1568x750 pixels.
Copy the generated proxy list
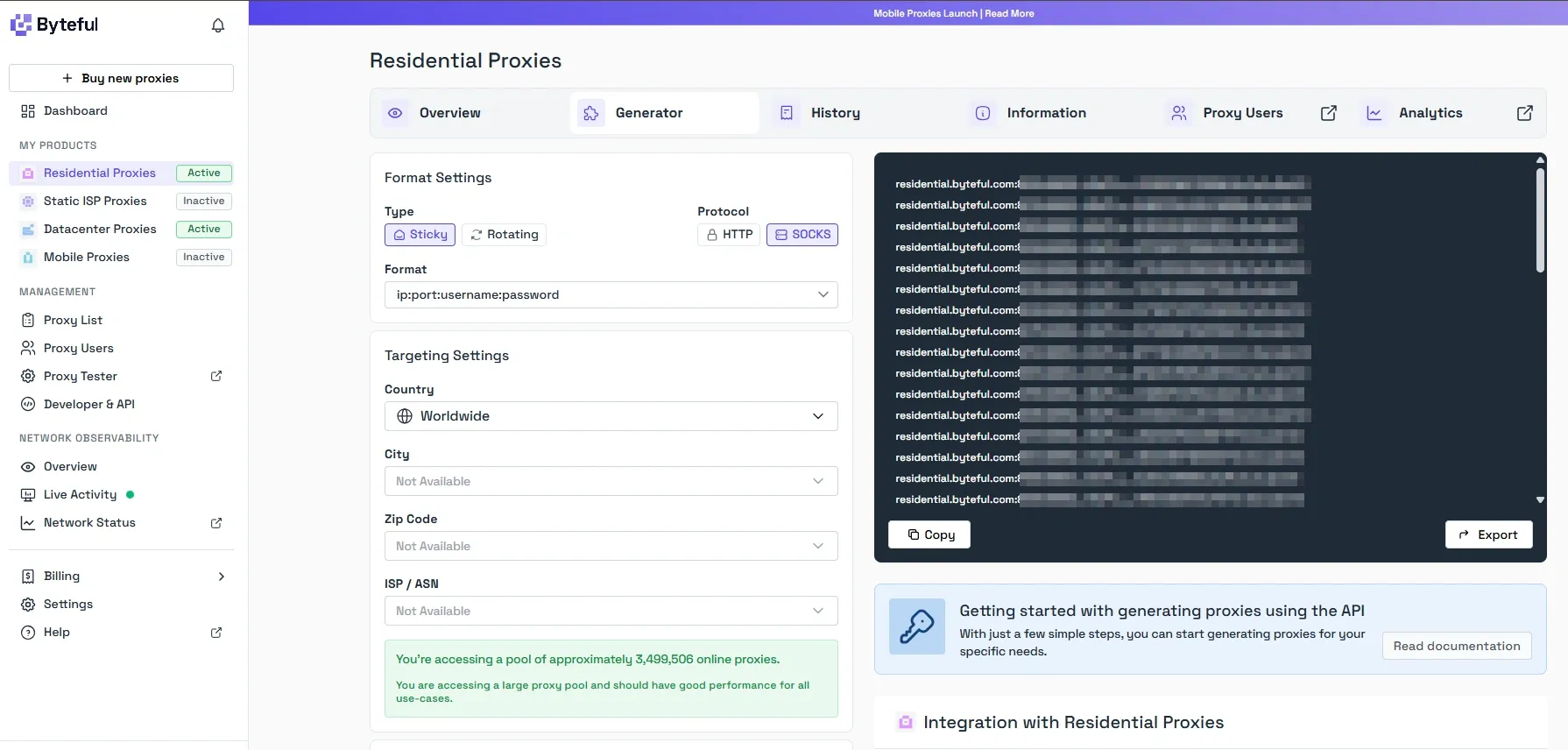coord(929,535)
